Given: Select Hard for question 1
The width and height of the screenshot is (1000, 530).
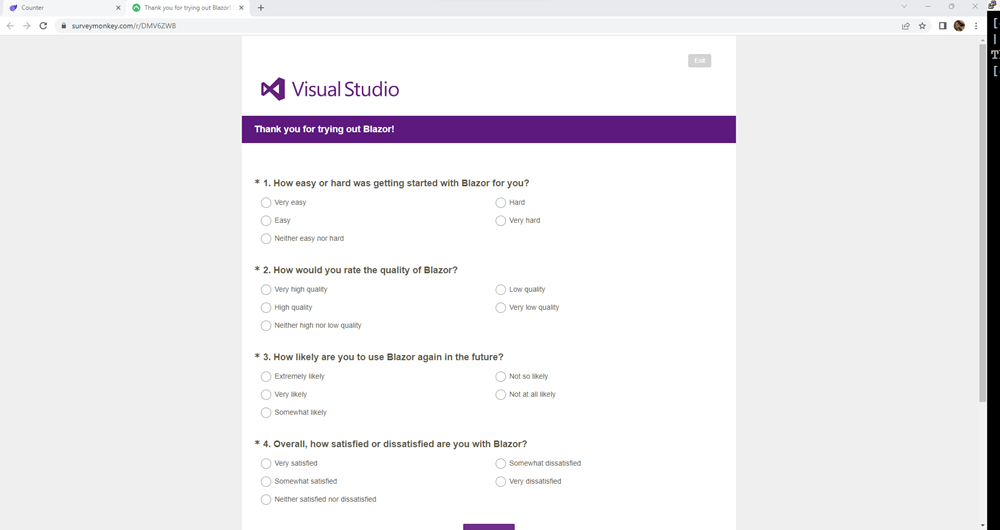Looking at the screenshot, I should click(x=501, y=203).
